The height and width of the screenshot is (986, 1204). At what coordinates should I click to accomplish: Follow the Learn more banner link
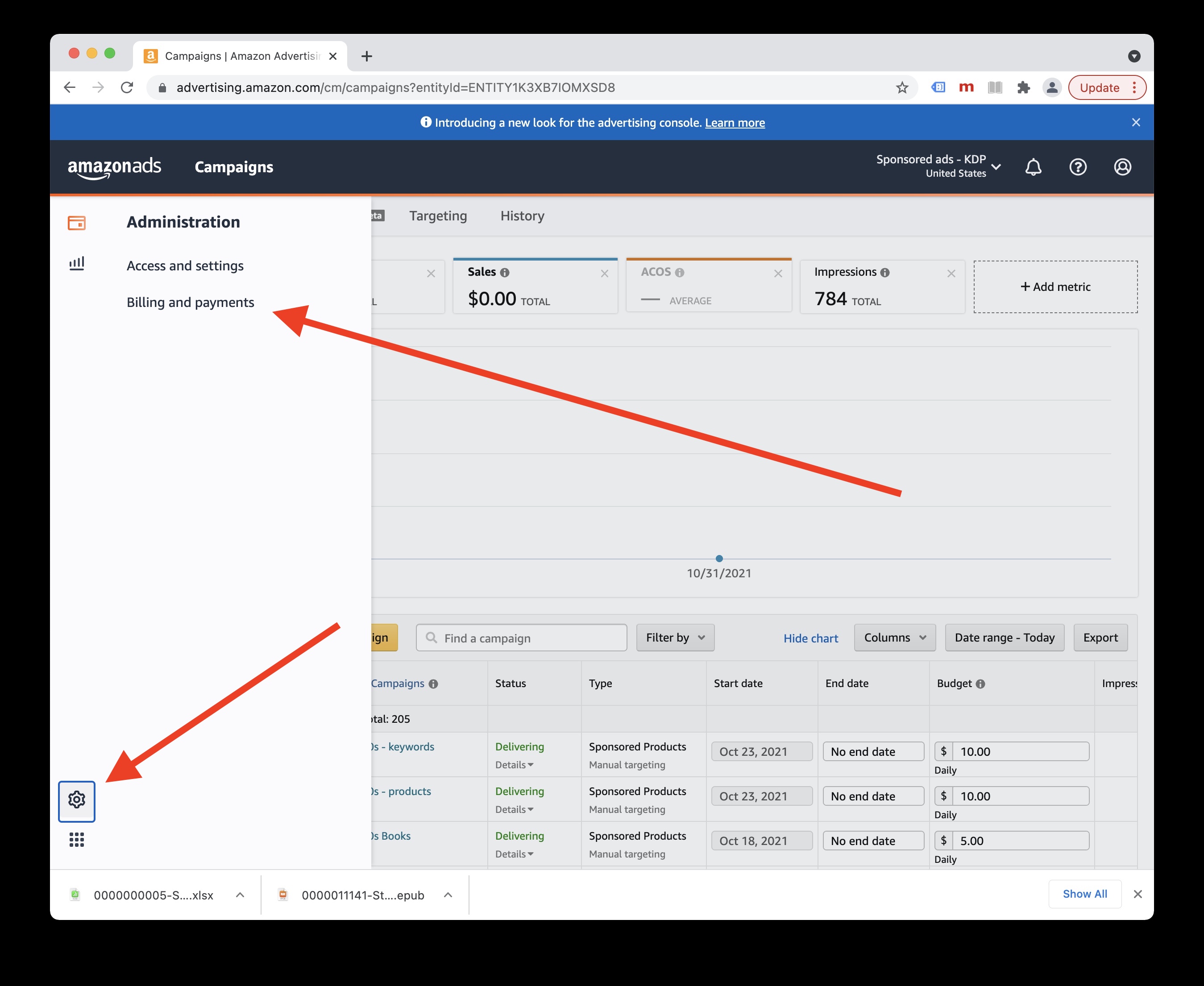click(x=735, y=123)
